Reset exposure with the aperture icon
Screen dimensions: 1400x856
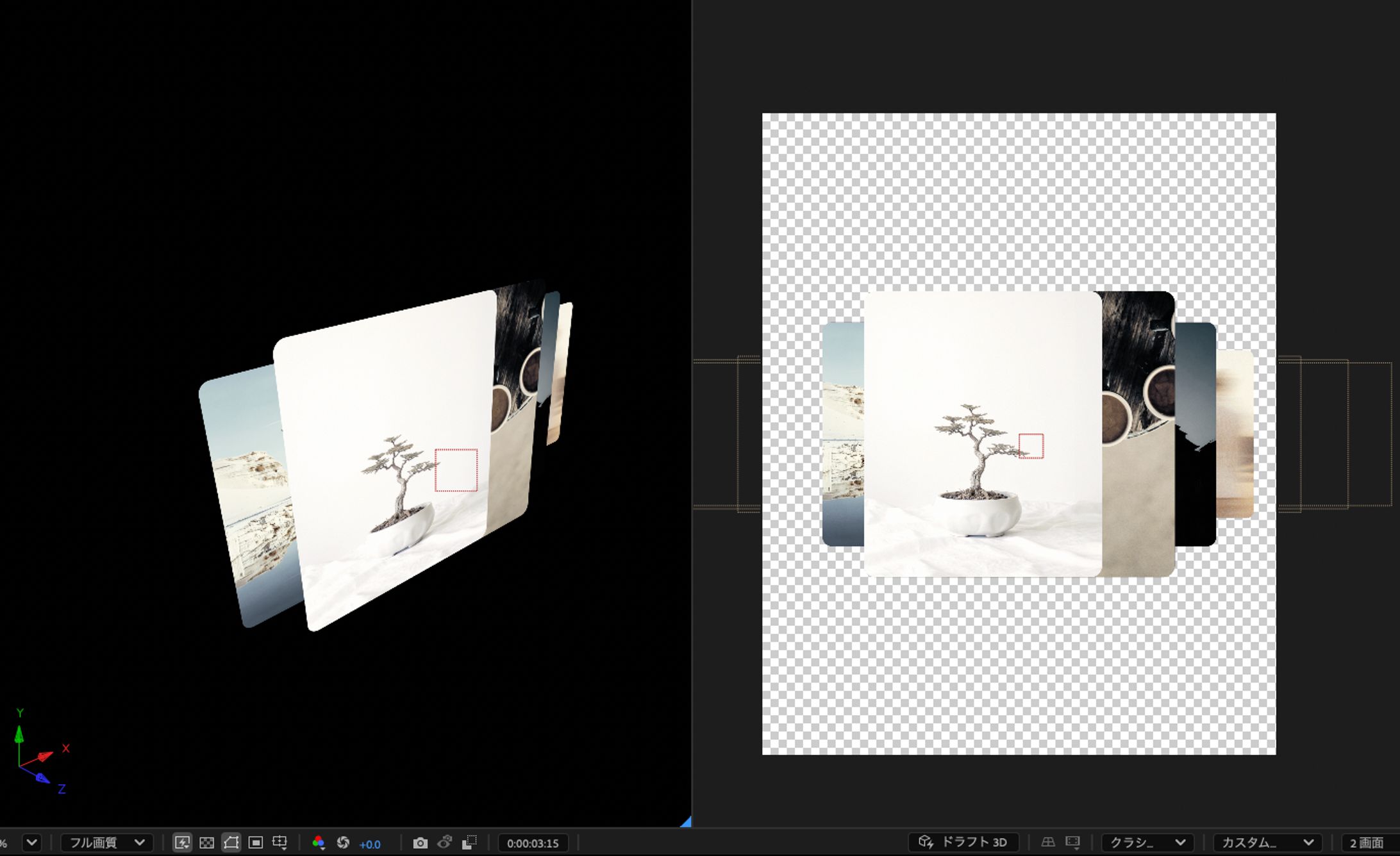(x=343, y=842)
